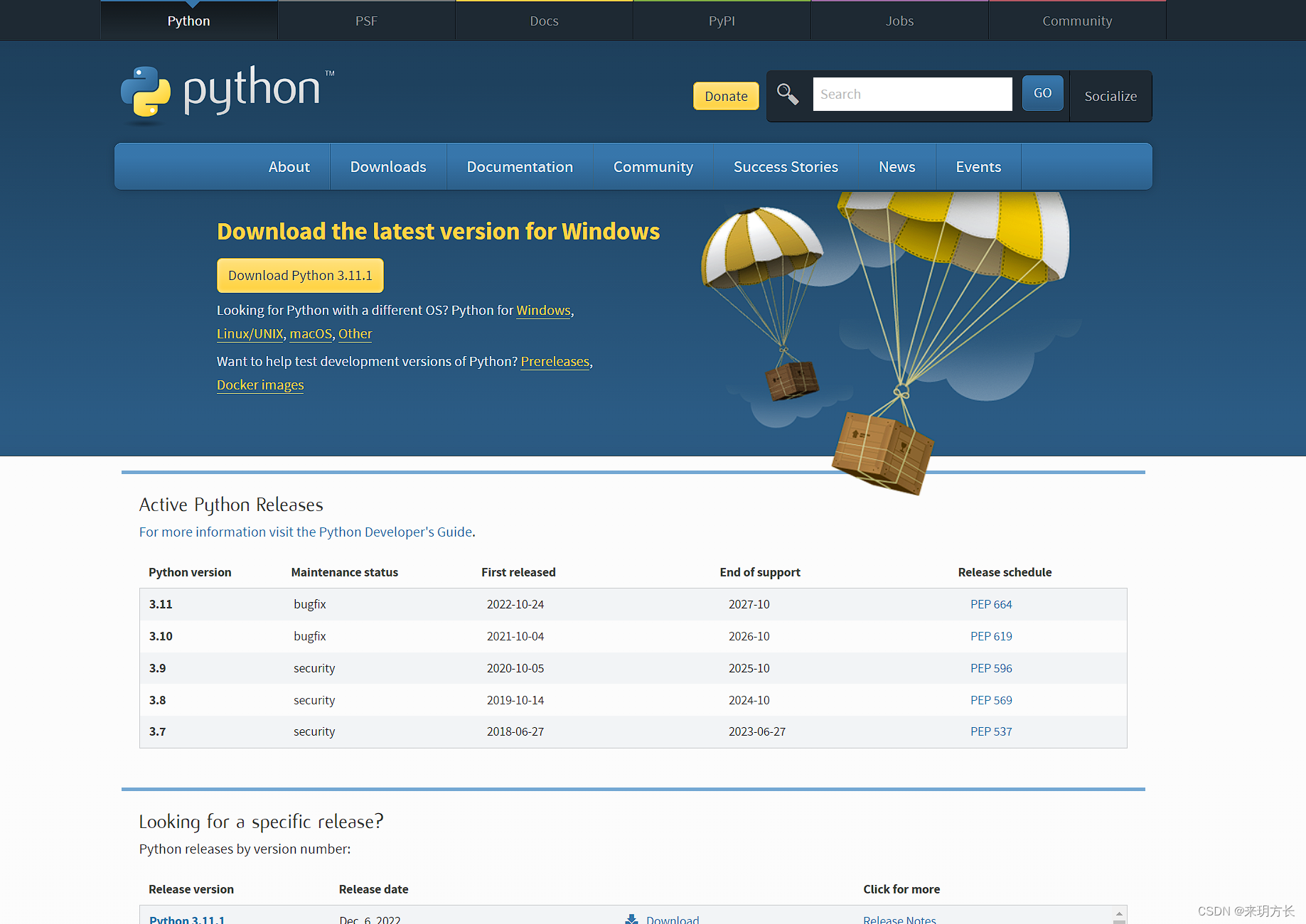Open the News menu
The height and width of the screenshot is (924, 1306).
pos(896,166)
